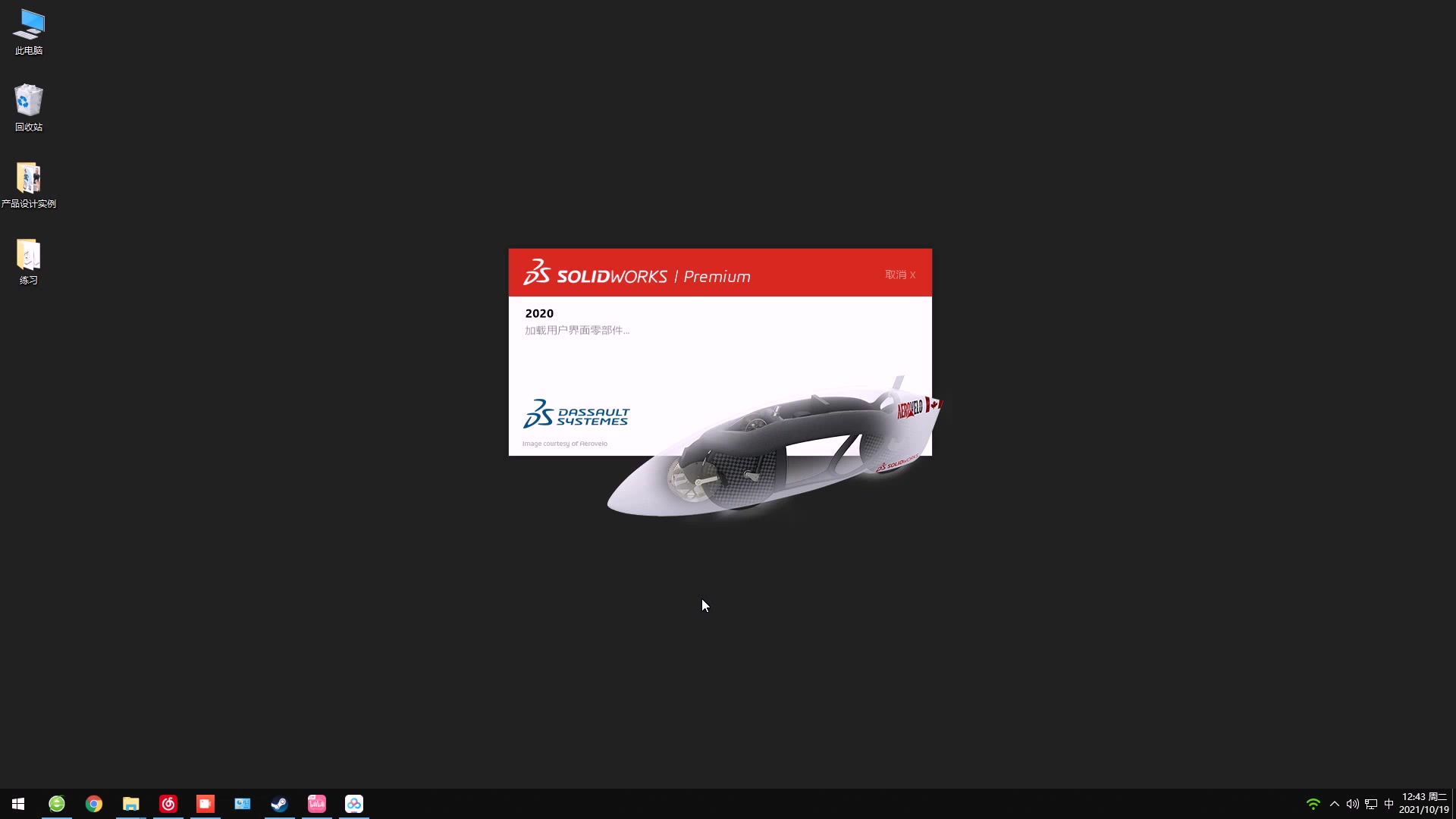Open File Explorer from the taskbar
1456x819 pixels.
(x=131, y=804)
